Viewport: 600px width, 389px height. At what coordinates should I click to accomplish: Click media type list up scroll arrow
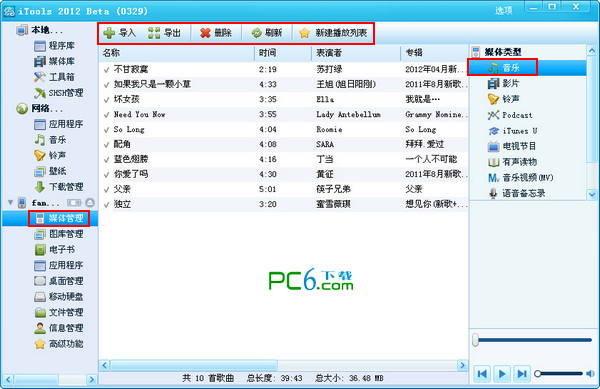click(592, 50)
